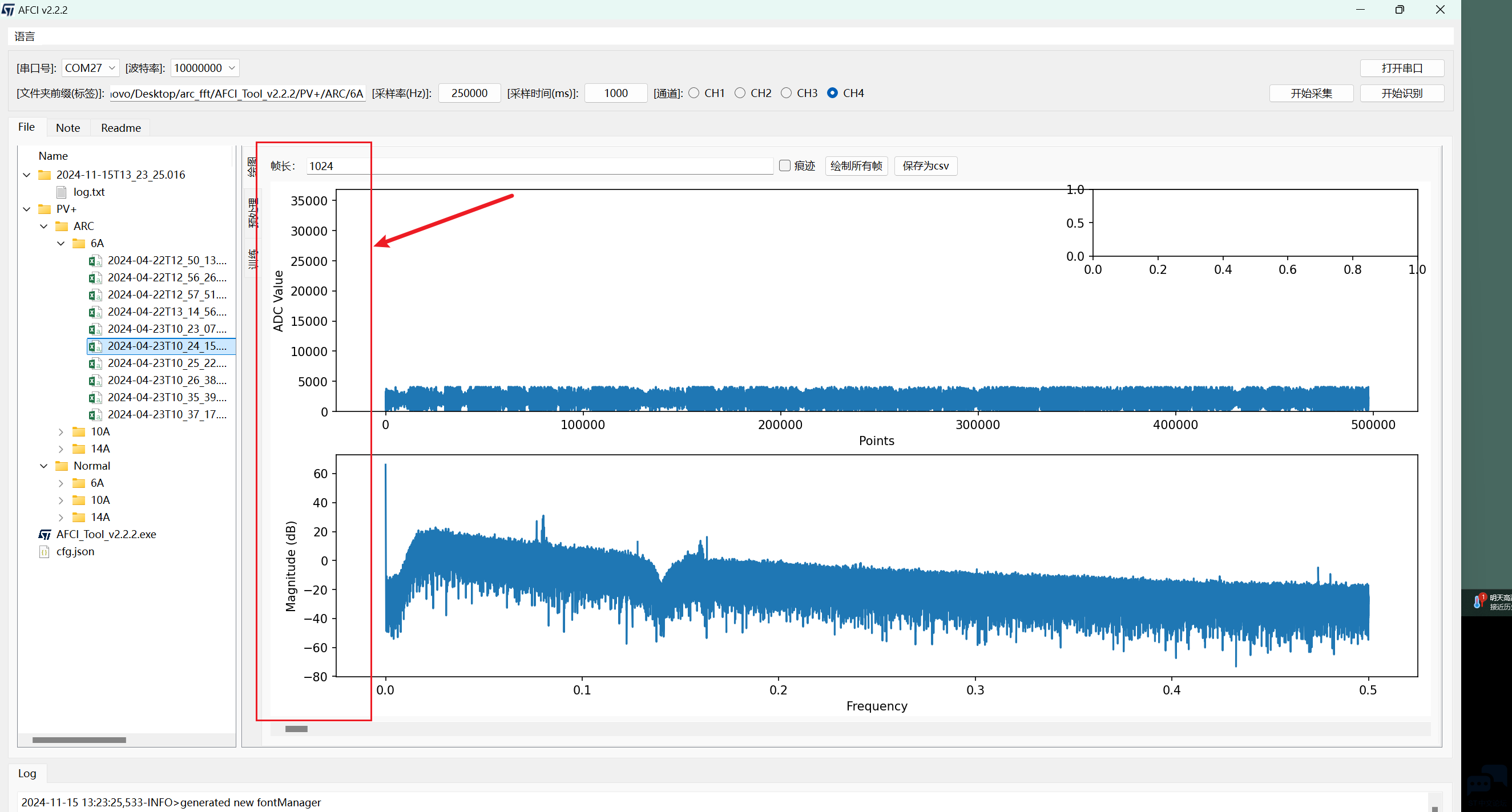Select spreadsheet icon for 2024-04-22T12_50_13 file
This screenshot has height=812, width=1512.
[x=95, y=261]
